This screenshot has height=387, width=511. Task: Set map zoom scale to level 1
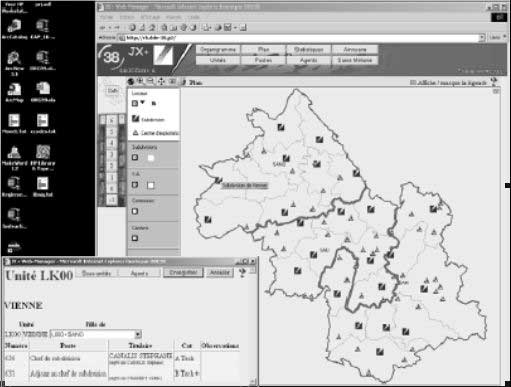coord(112,177)
